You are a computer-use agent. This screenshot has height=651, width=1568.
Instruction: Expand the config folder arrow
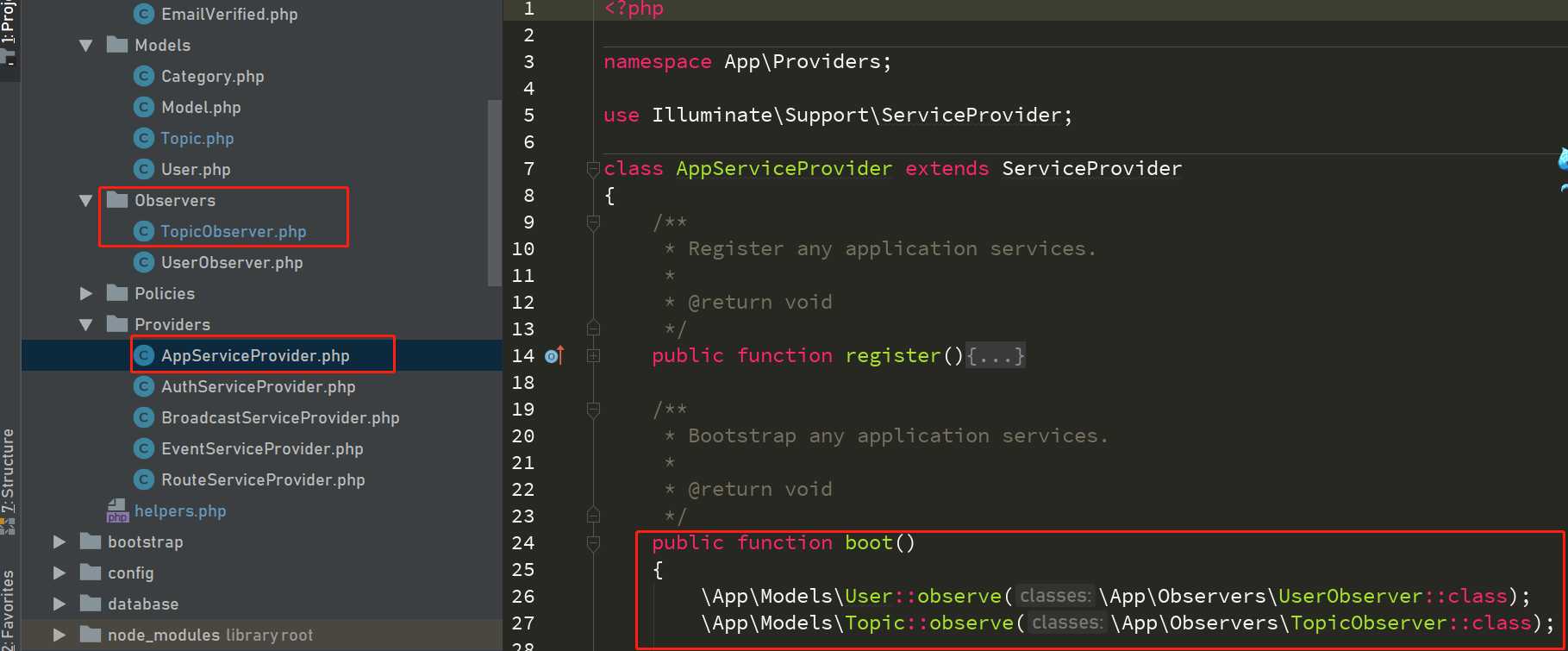pyautogui.click(x=59, y=573)
